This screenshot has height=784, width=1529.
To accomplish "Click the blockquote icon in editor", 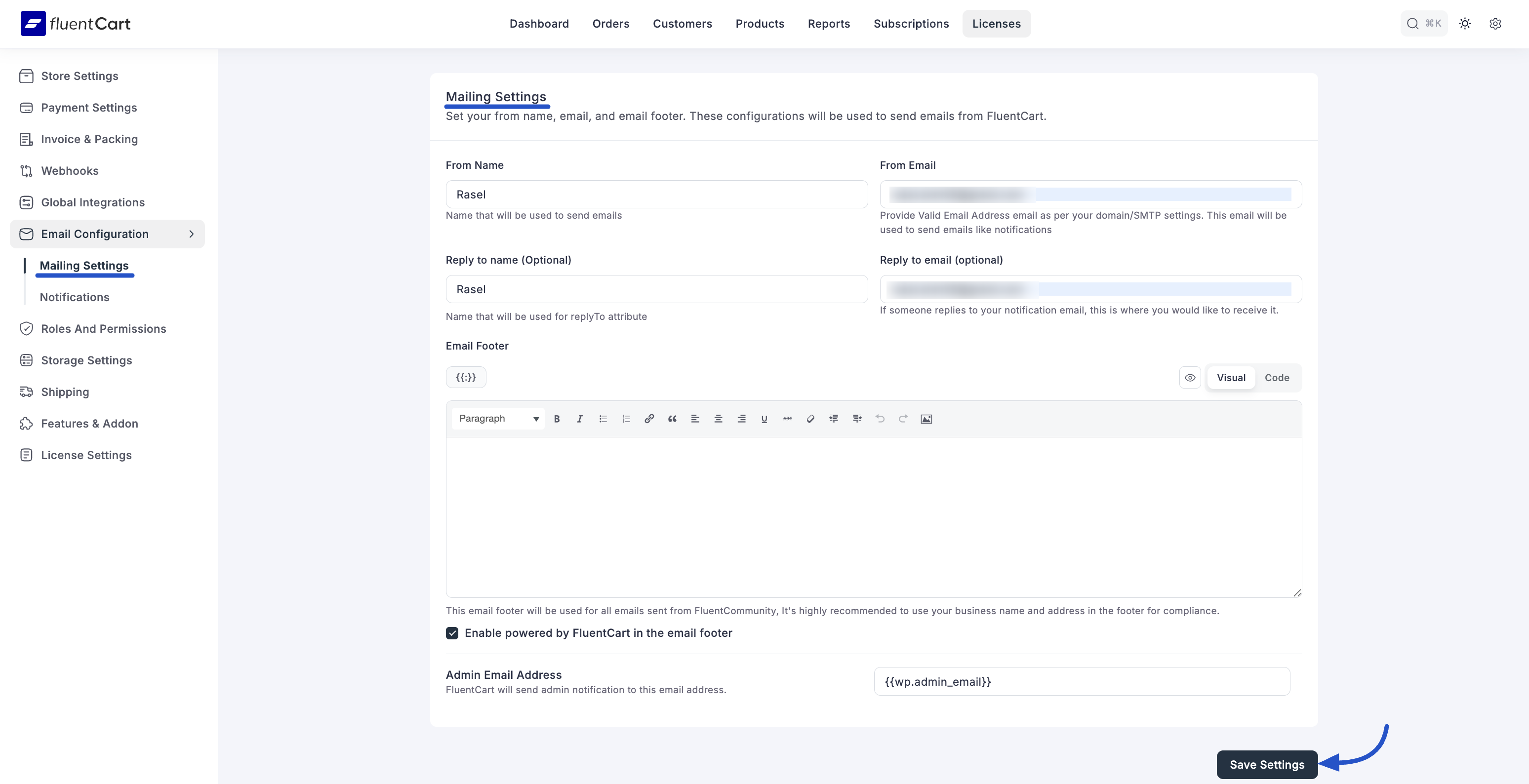I will 672,418.
